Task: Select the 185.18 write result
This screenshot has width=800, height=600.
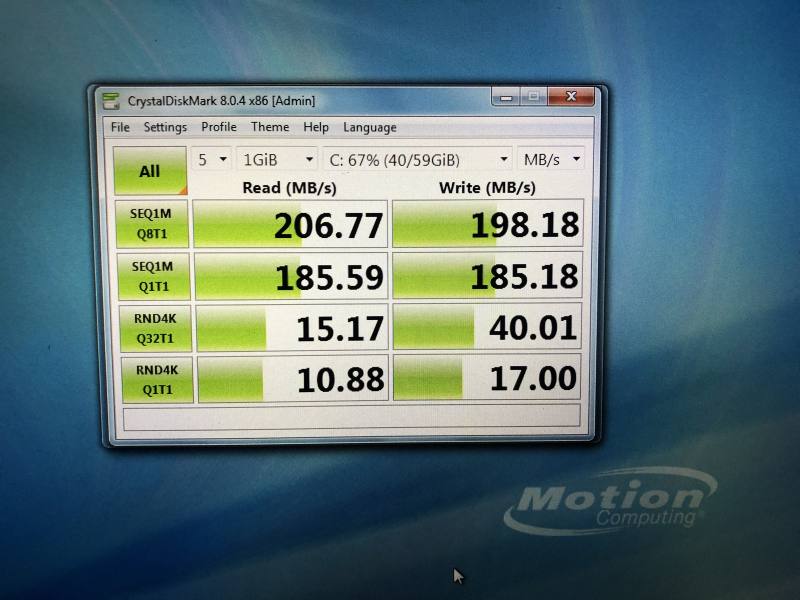Action: [x=488, y=276]
